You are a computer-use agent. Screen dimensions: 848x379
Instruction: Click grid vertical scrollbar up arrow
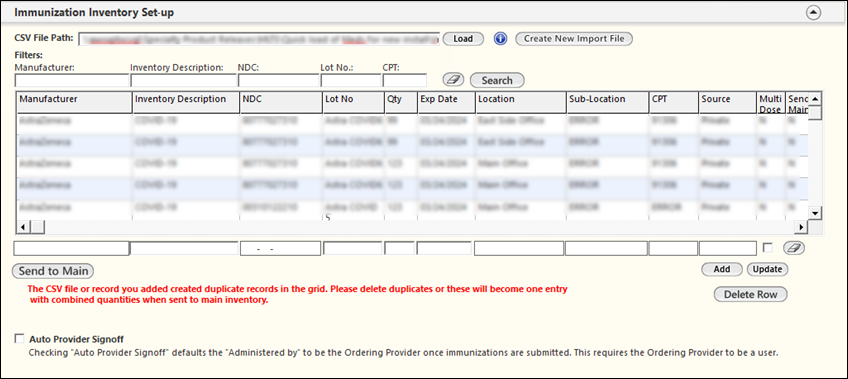click(815, 98)
